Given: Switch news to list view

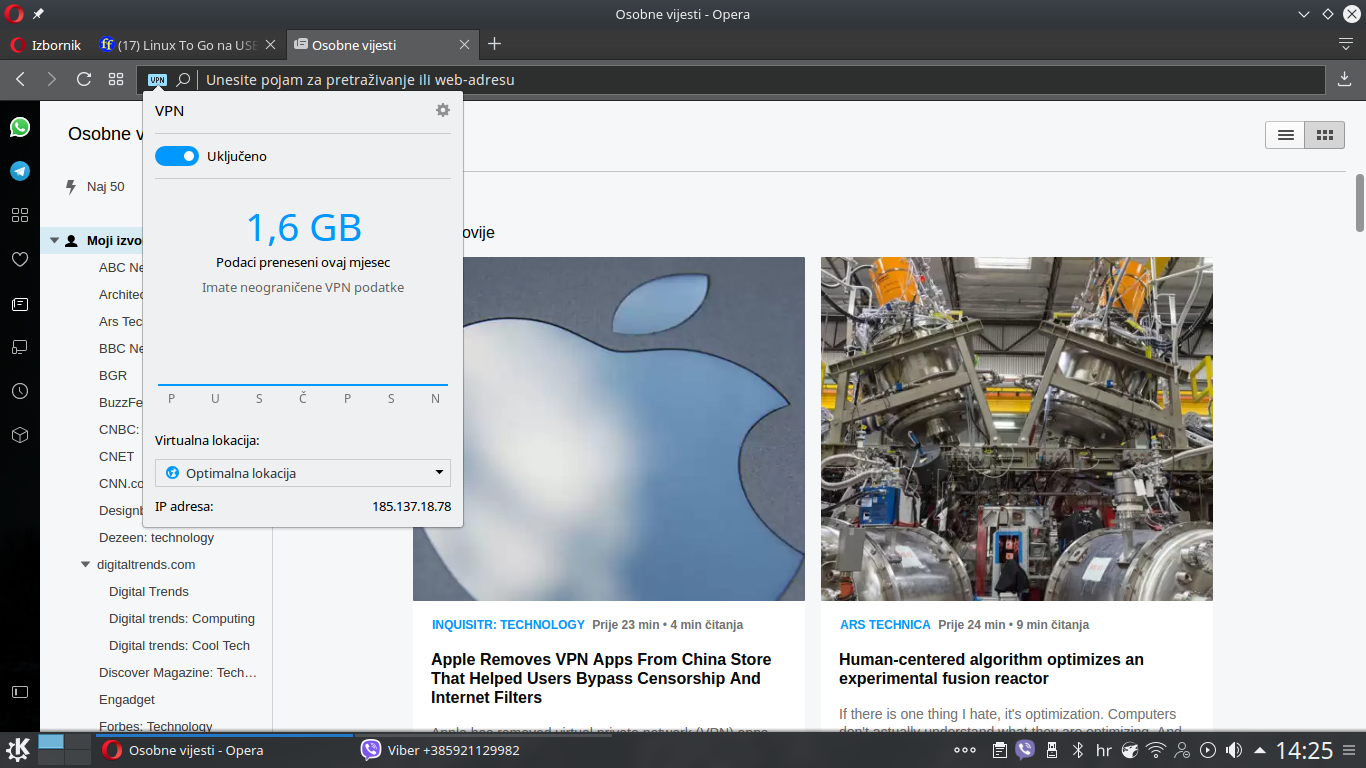Looking at the screenshot, I should (1285, 135).
